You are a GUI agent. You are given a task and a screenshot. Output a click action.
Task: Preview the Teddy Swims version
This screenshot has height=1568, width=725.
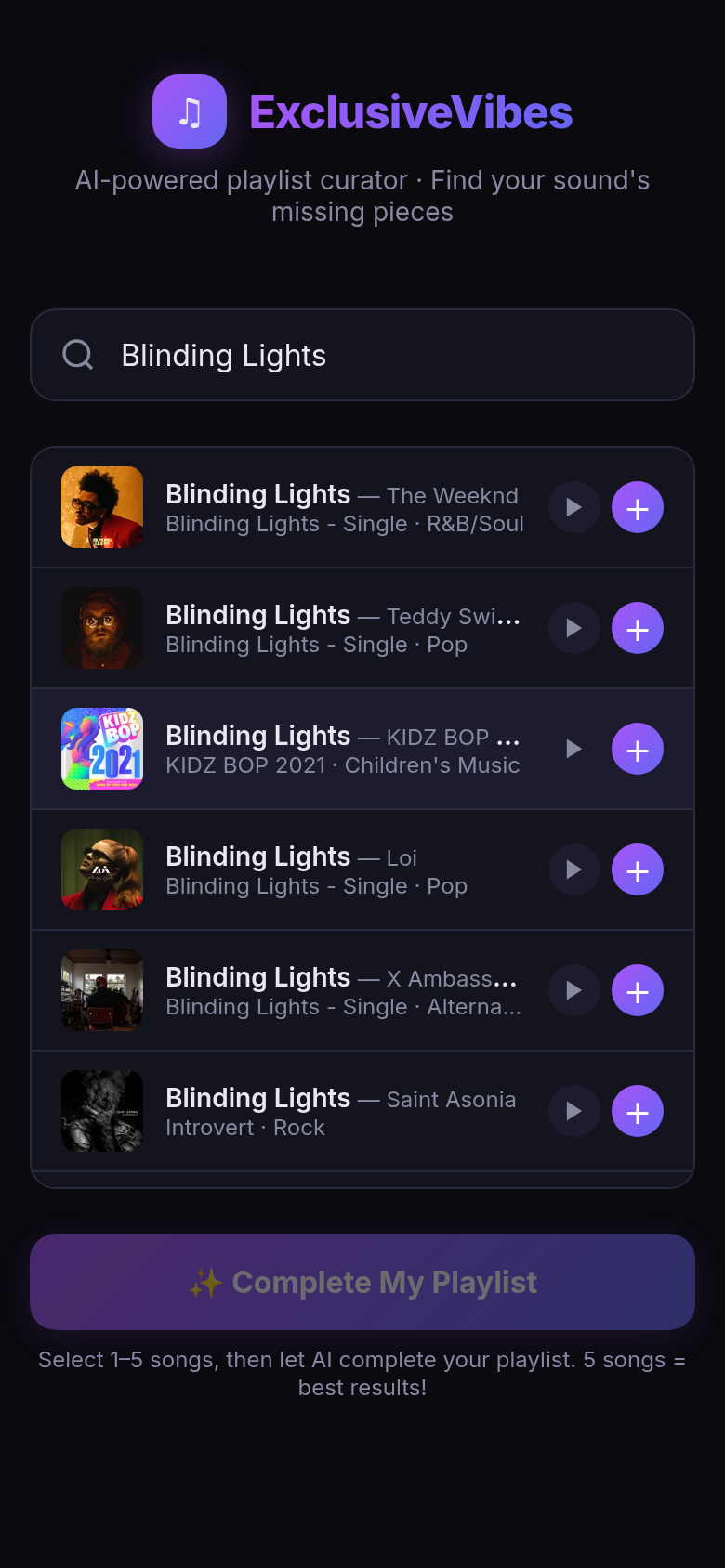point(573,628)
